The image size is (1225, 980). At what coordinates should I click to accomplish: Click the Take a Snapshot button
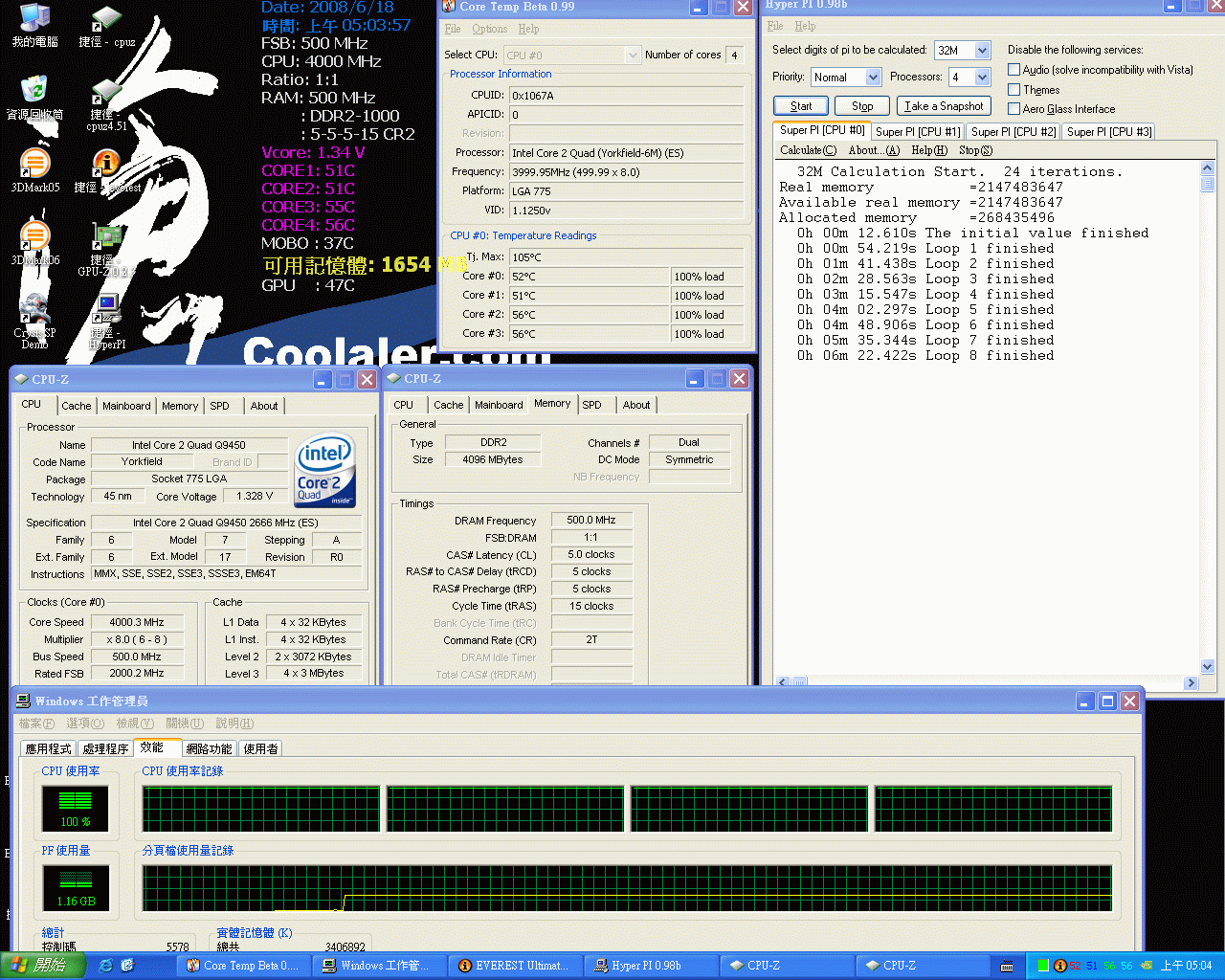[943, 106]
